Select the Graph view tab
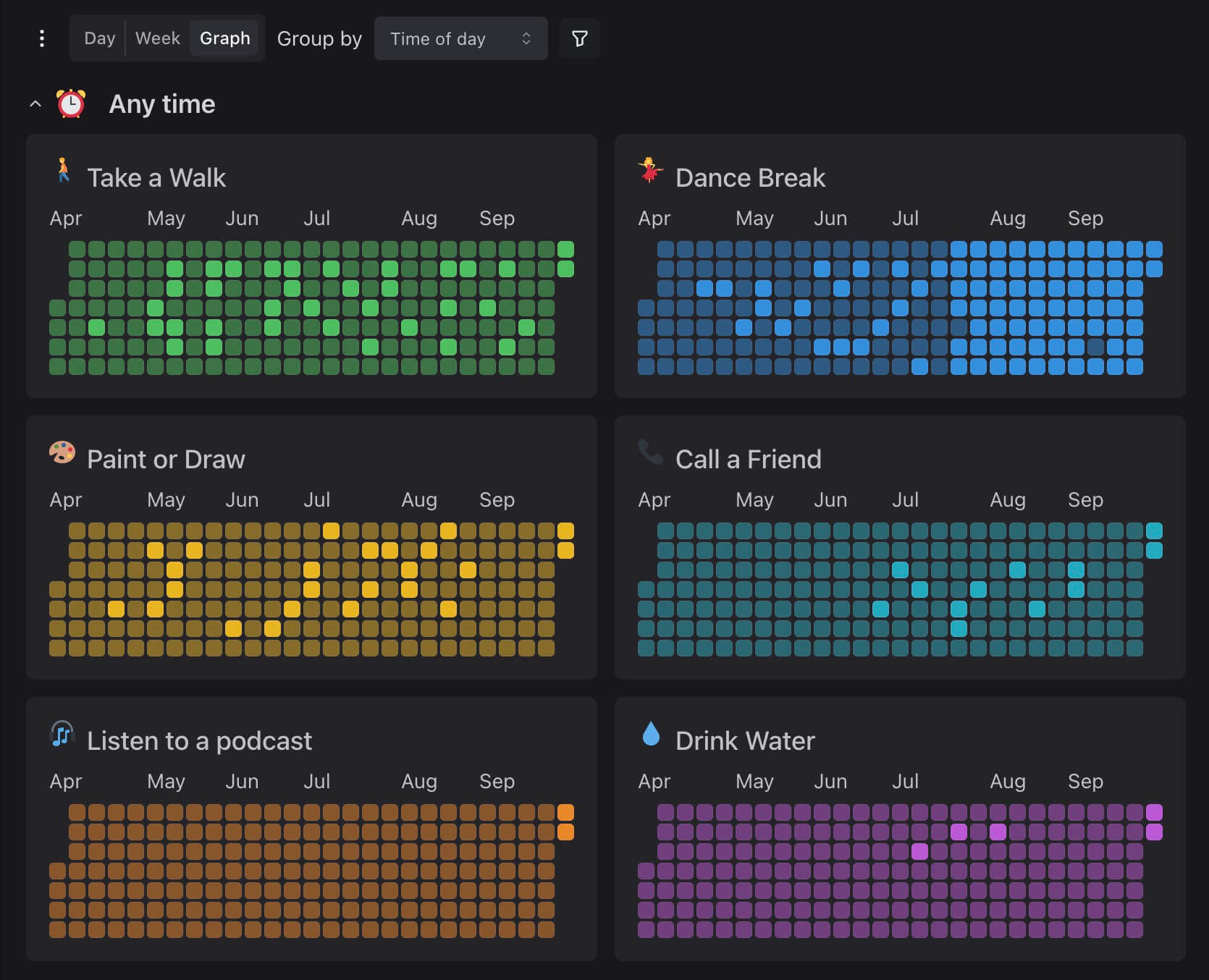 point(224,38)
